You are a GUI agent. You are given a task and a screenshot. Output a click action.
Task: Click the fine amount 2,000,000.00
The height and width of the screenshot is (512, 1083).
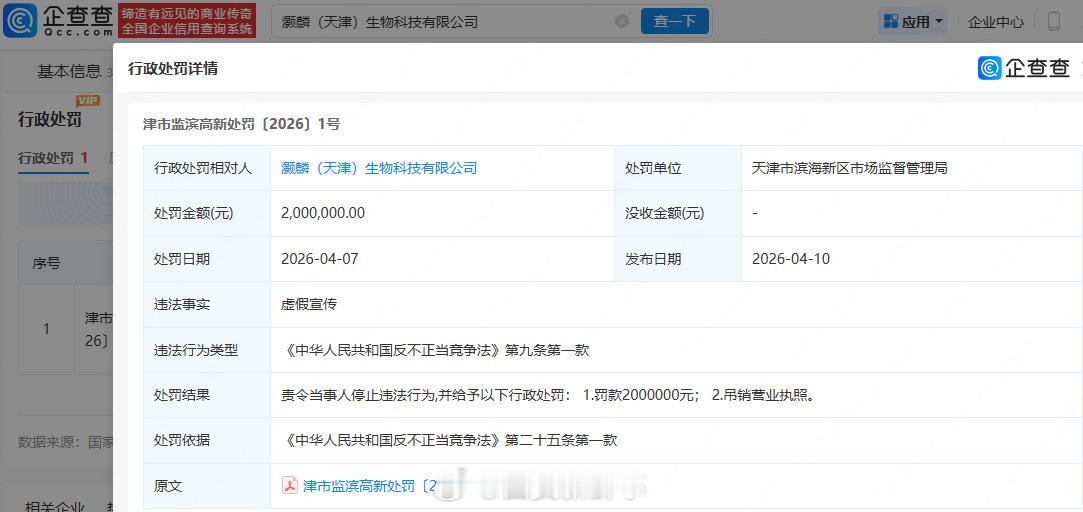pyautogui.click(x=323, y=214)
